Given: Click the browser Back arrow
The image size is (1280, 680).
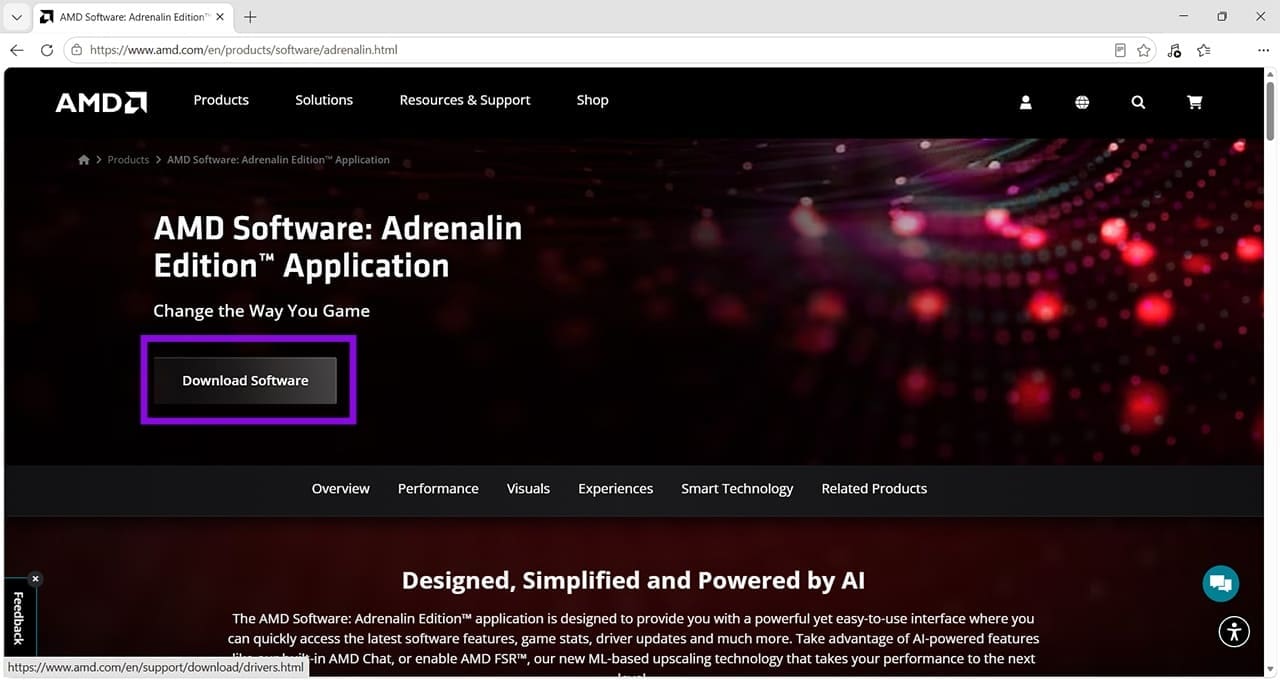Looking at the screenshot, I should pyautogui.click(x=17, y=50).
